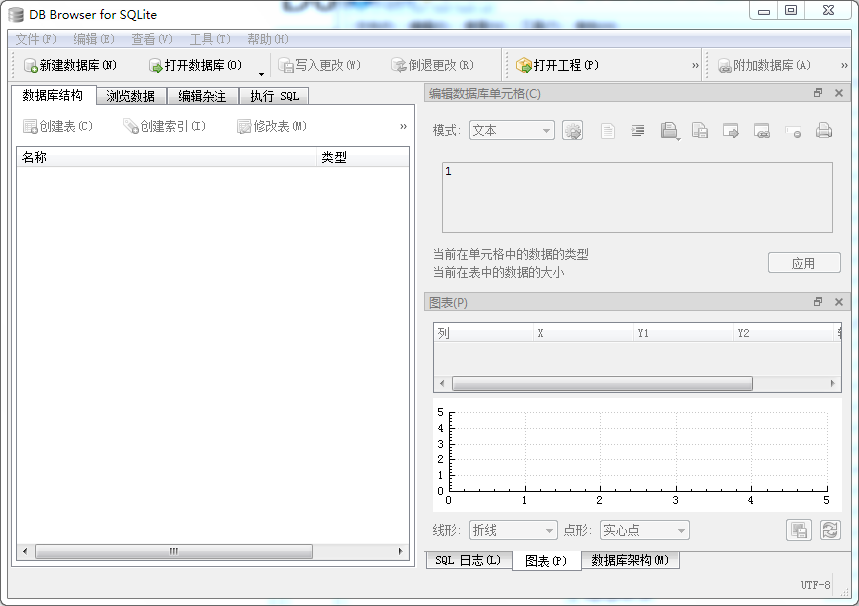Click the 应用 apply button
Viewport: 859px width, 606px height.
pos(804,263)
